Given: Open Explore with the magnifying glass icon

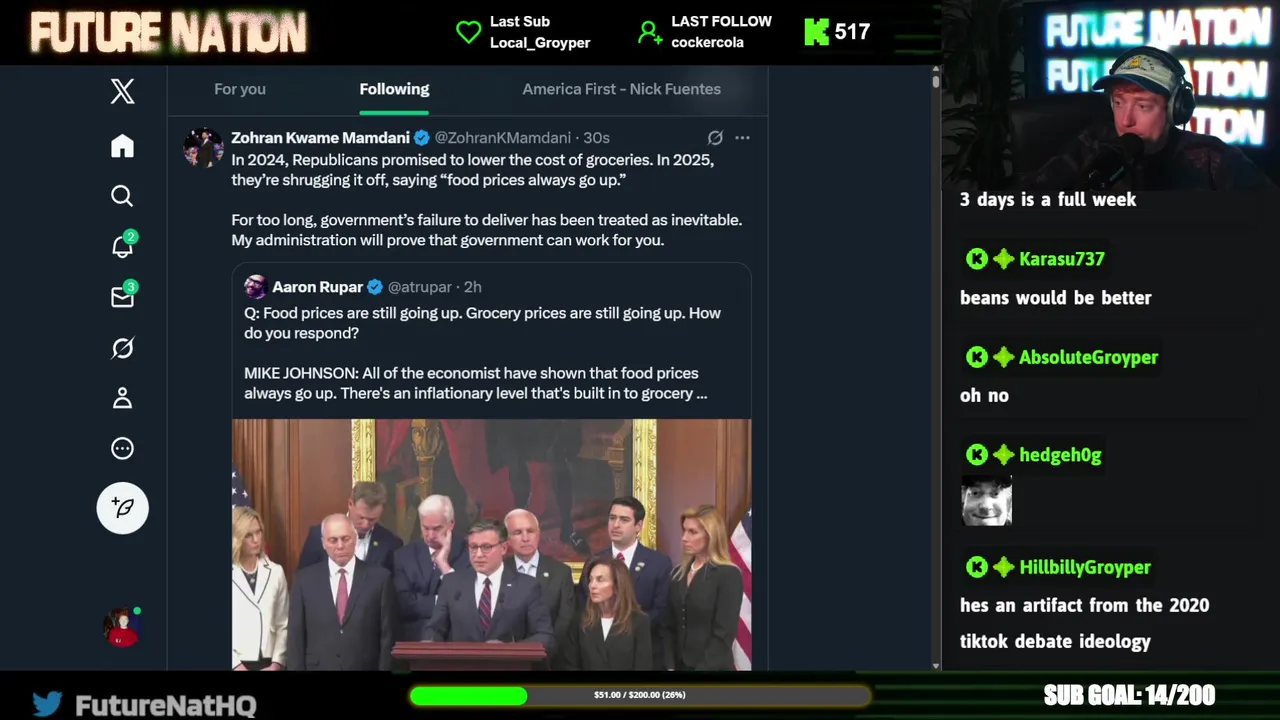Looking at the screenshot, I should (x=122, y=196).
